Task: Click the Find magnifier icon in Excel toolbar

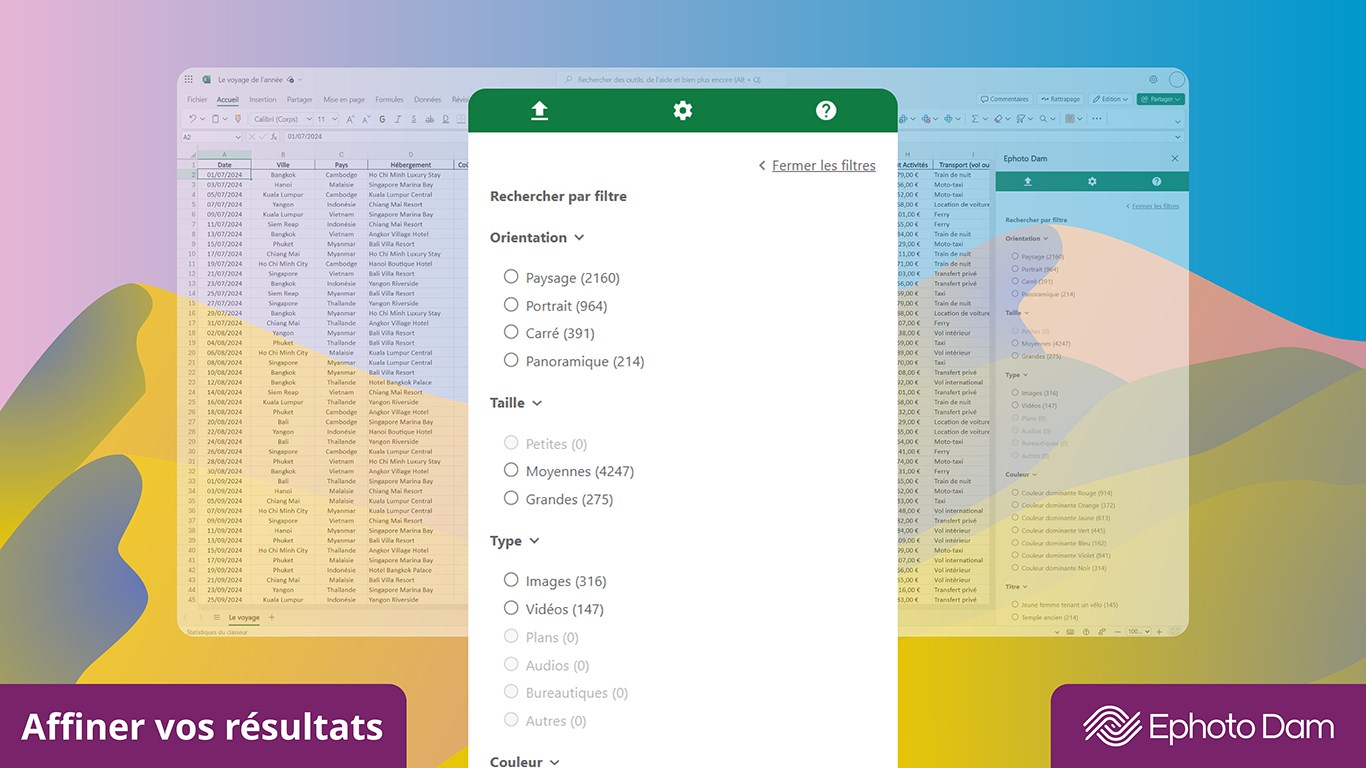Action: click(1043, 118)
